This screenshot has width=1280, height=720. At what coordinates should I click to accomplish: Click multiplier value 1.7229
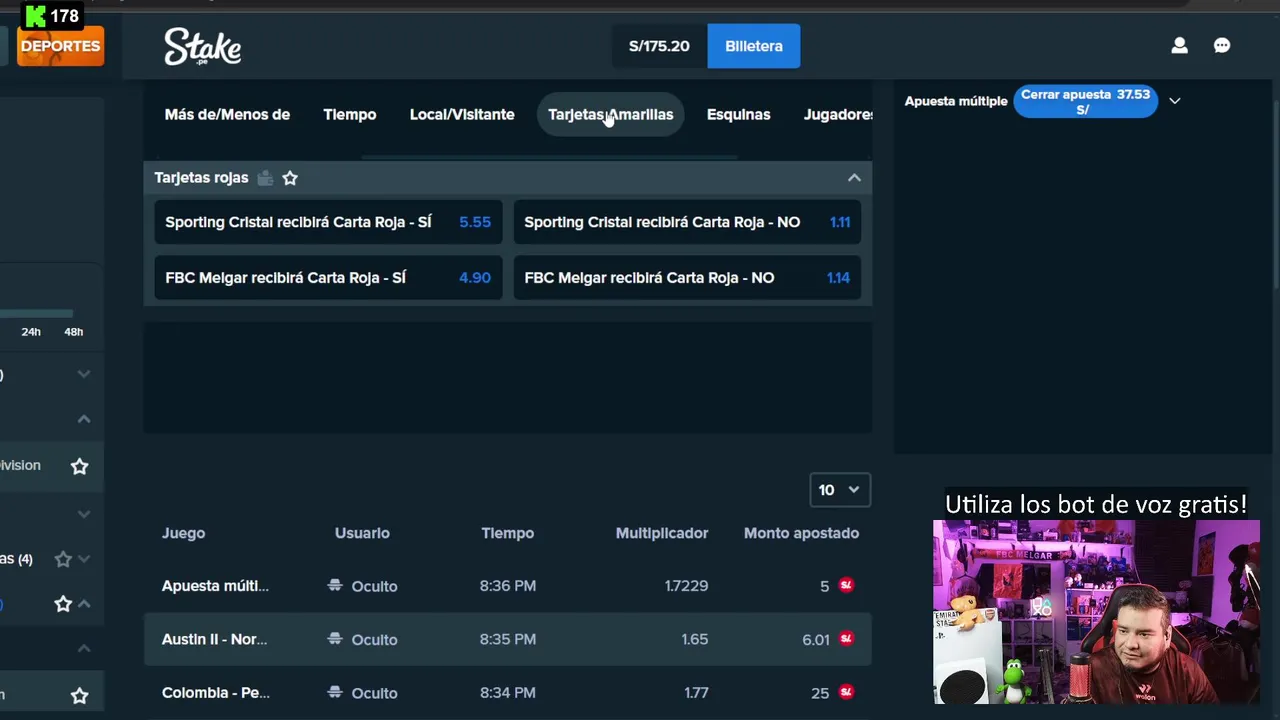(686, 586)
